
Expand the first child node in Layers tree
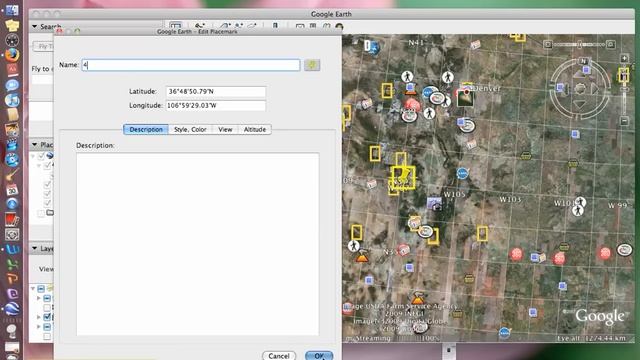pos(39,298)
